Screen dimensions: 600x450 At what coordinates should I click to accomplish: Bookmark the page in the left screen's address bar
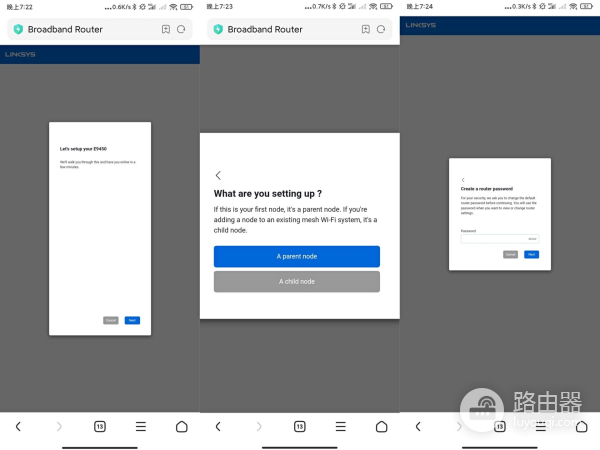165,30
